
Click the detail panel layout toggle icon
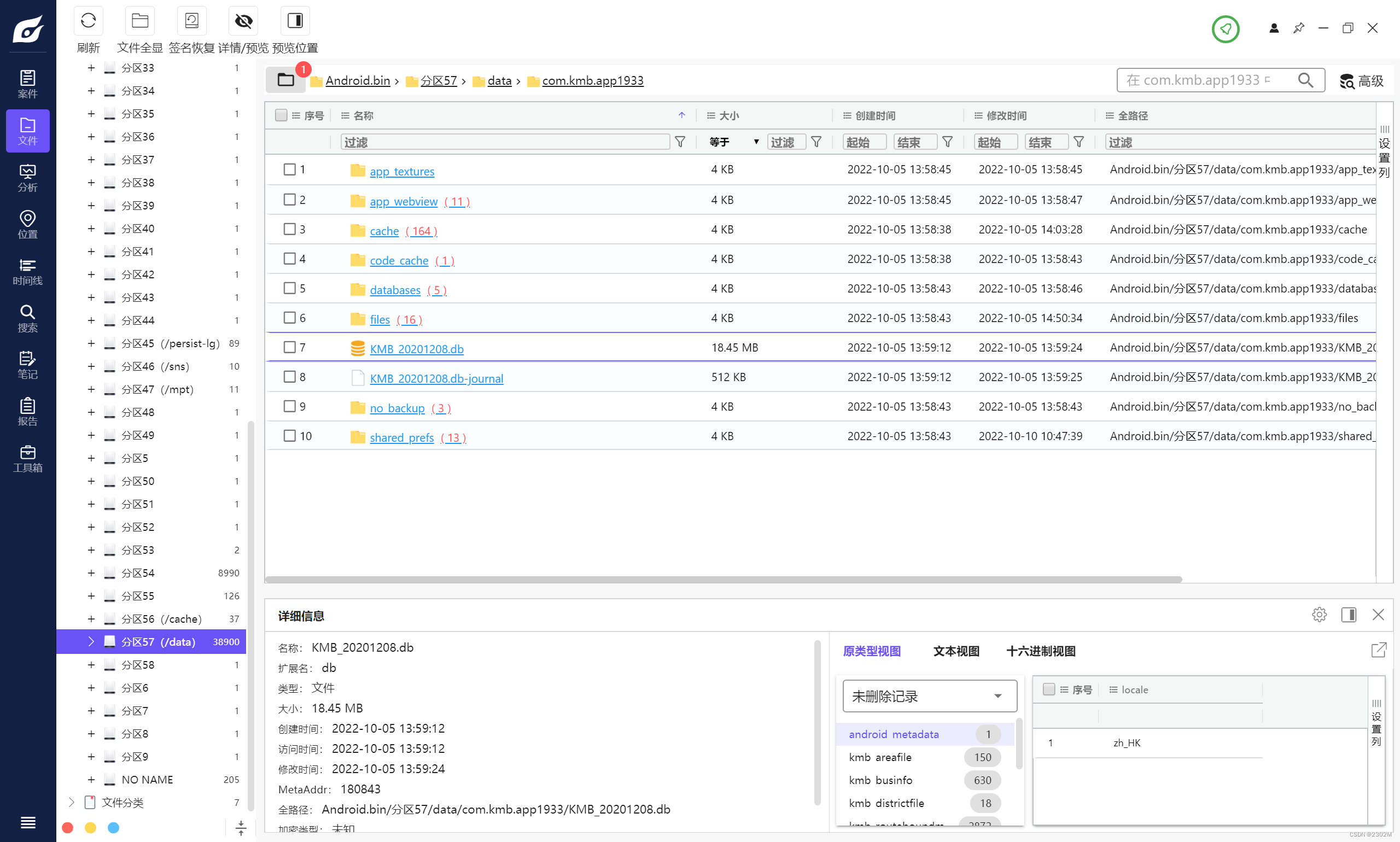point(1349,615)
